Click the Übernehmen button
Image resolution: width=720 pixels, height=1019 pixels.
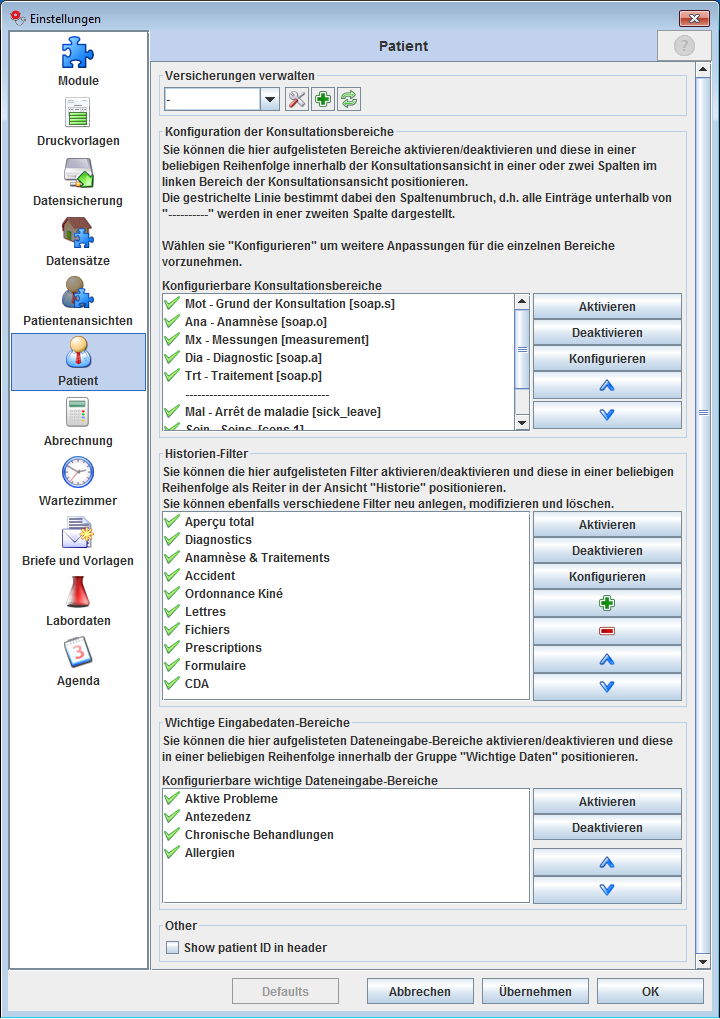point(534,992)
